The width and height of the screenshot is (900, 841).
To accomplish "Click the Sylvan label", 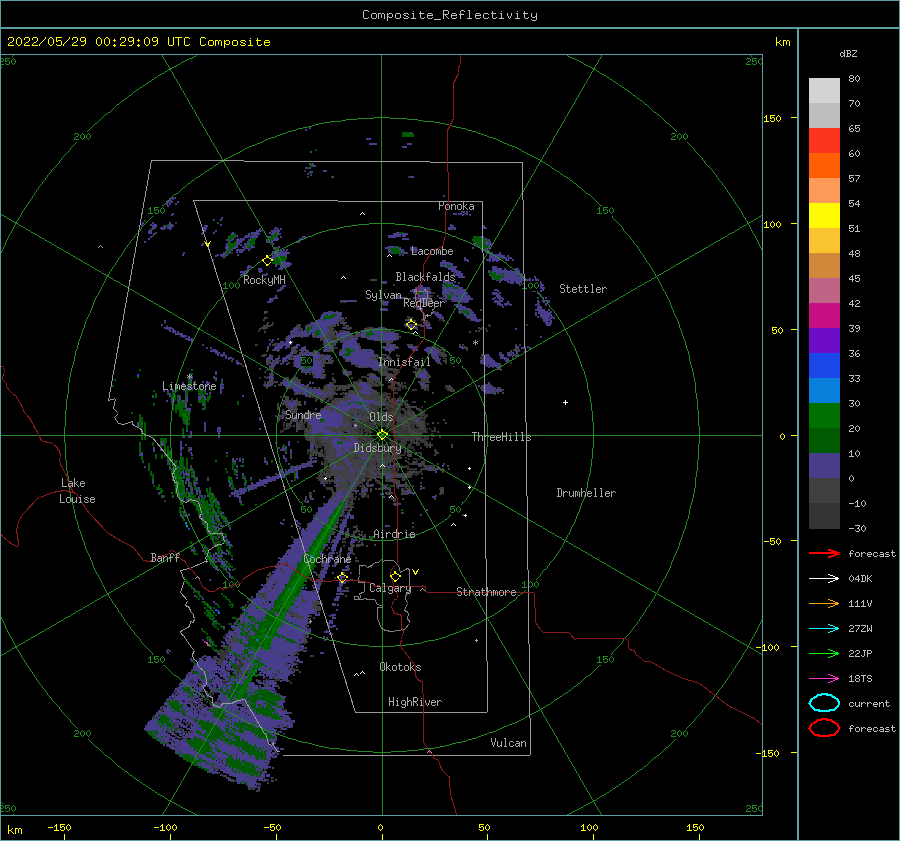I will pyautogui.click(x=383, y=295).
